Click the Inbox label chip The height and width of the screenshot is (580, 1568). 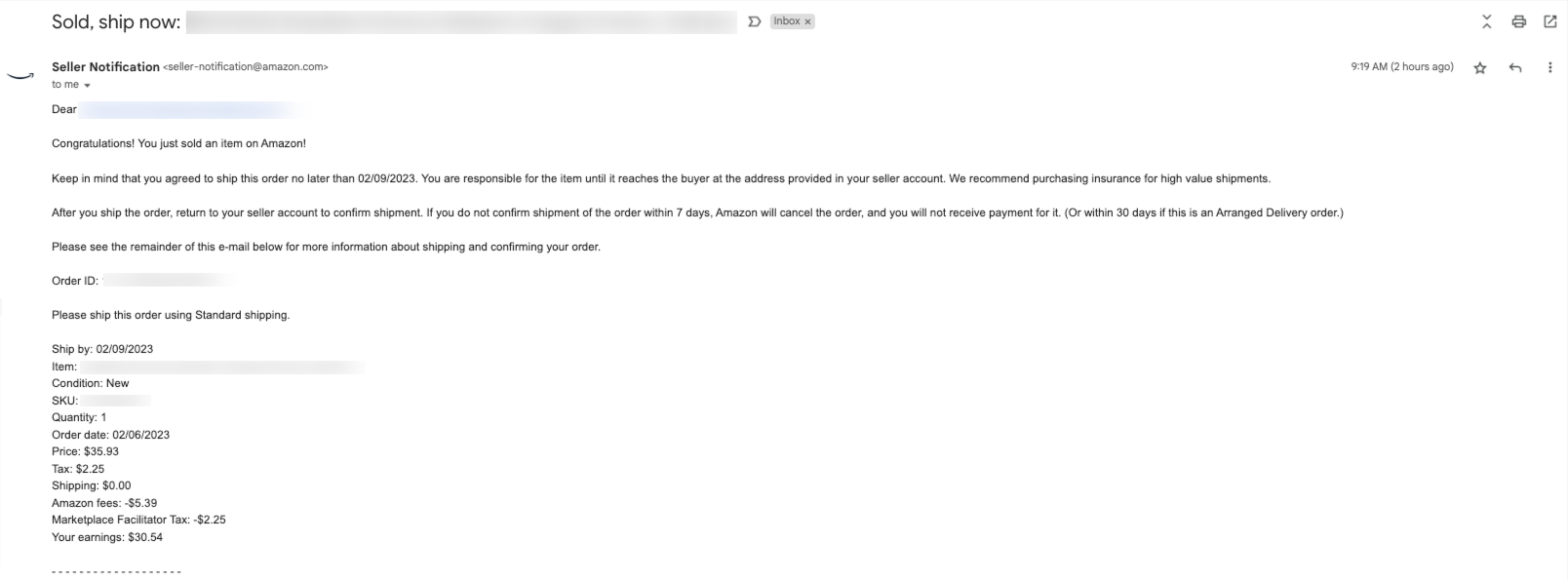(786, 21)
